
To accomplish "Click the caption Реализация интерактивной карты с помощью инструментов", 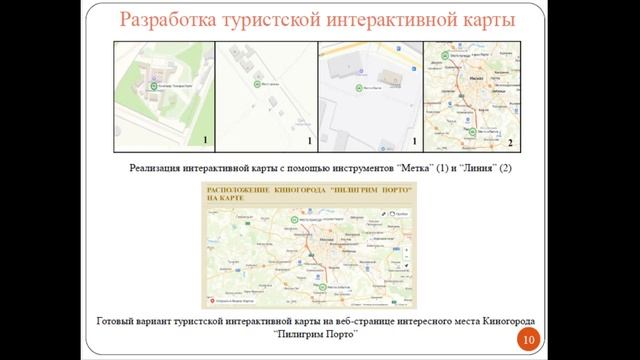I will [x=320, y=168].
